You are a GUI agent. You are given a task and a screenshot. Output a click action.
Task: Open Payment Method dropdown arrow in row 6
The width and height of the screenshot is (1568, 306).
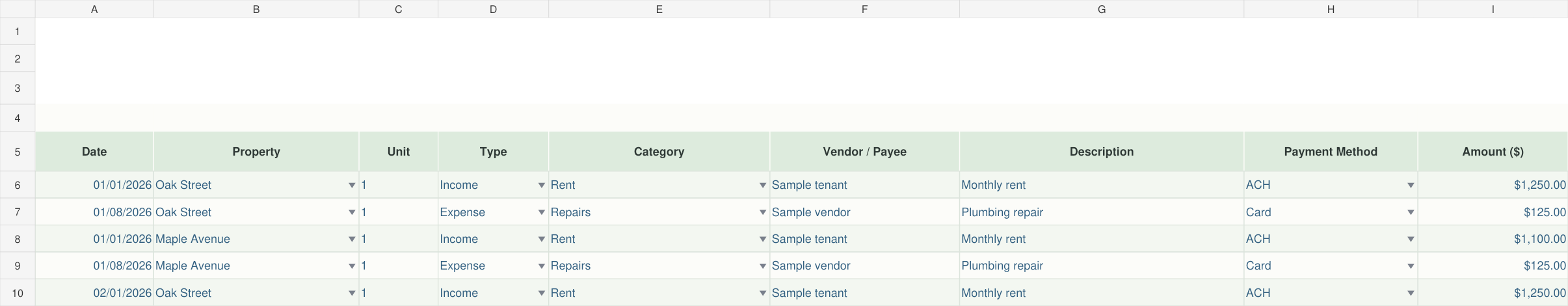point(1411,186)
